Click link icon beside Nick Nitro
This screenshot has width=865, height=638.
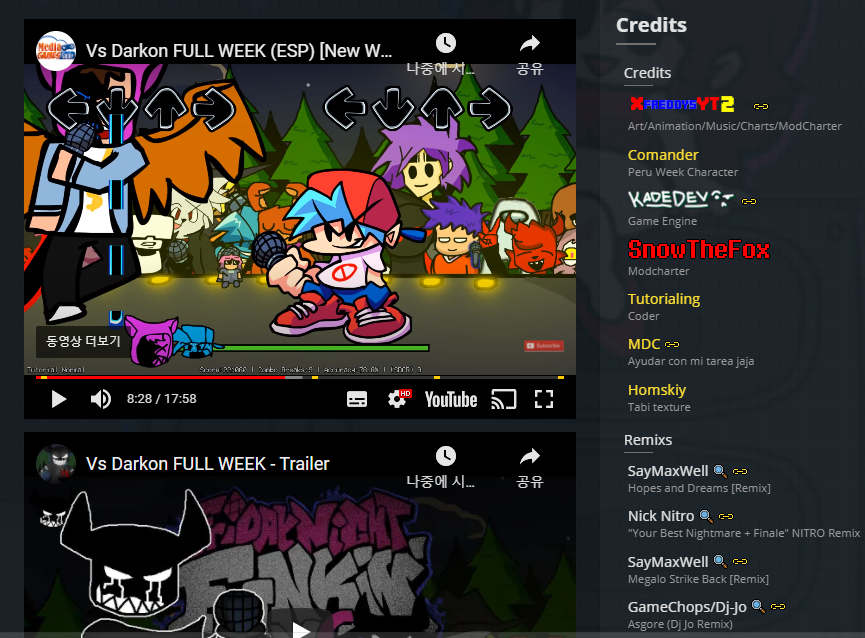click(726, 516)
